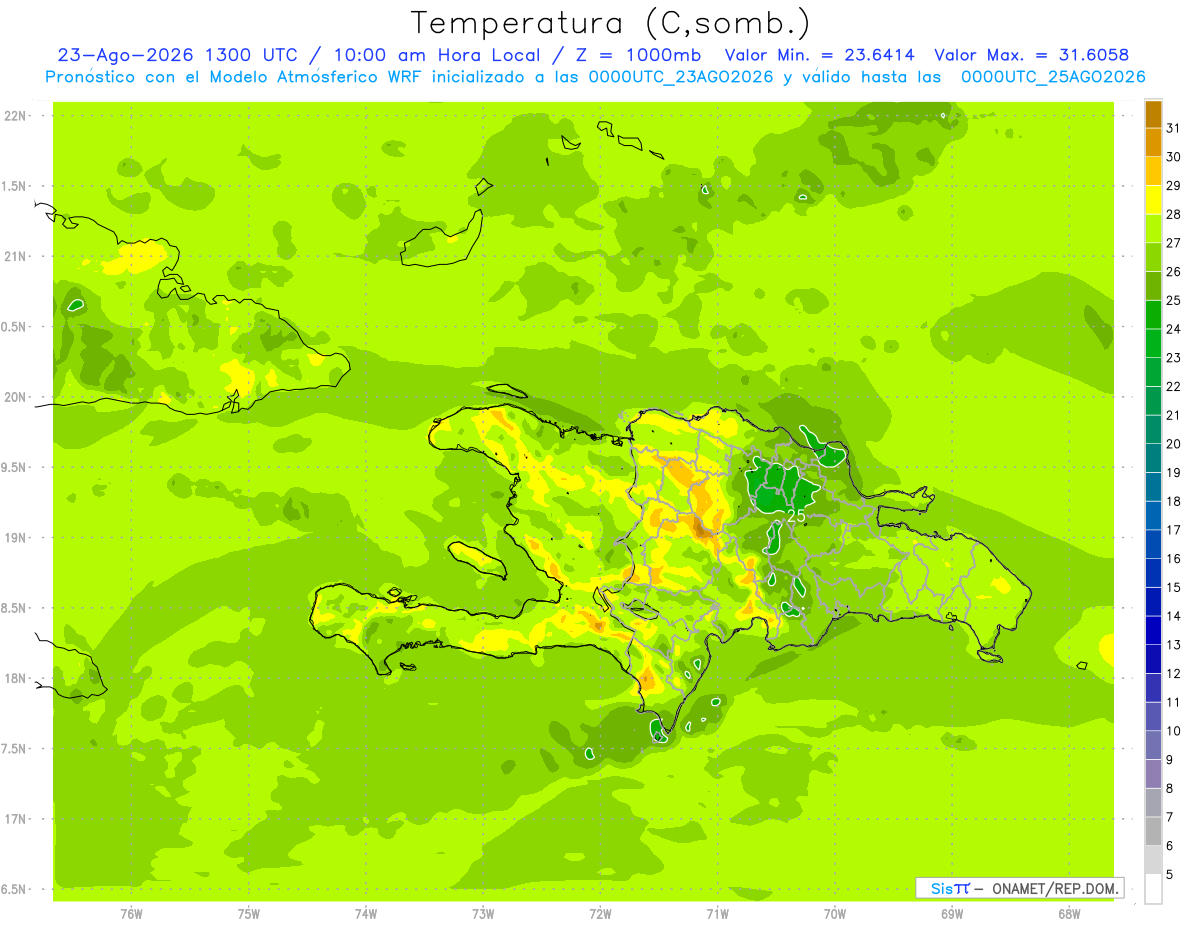1200x927 pixels.
Task: Click the "20N" latitude axis label
Action: (x=15, y=397)
